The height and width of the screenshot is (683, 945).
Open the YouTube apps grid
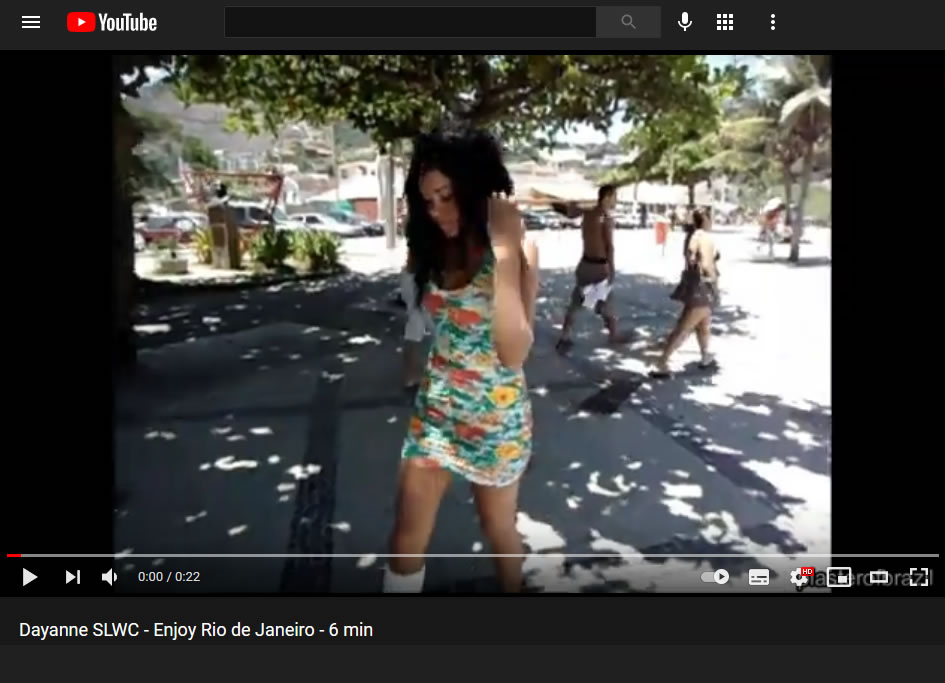[x=725, y=22]
